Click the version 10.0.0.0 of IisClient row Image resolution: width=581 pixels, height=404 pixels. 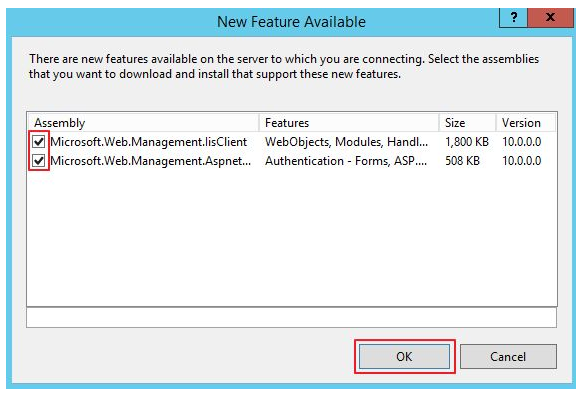click(522, 142)
